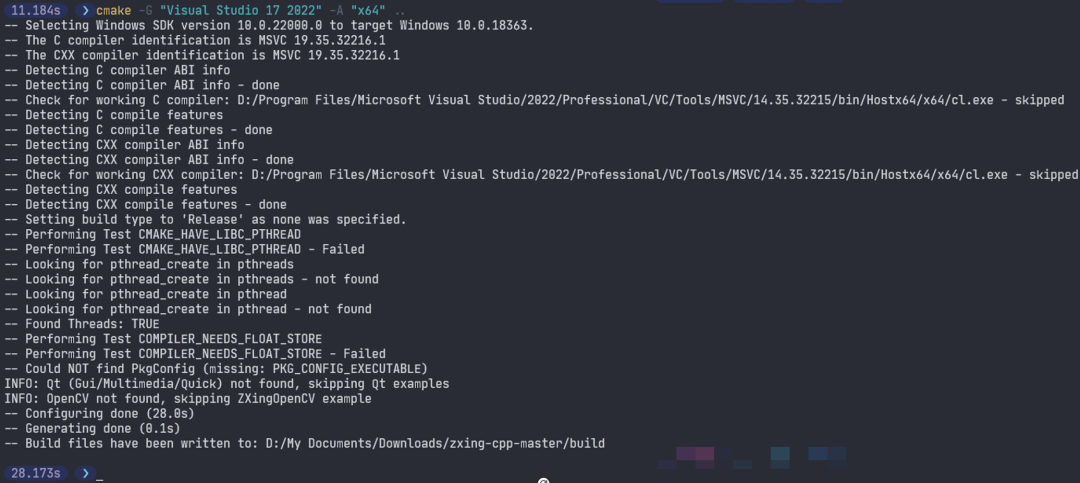Click the prompt chevron before cmake
Viewport: 1080px width, 483px height.
click(84, 10)
